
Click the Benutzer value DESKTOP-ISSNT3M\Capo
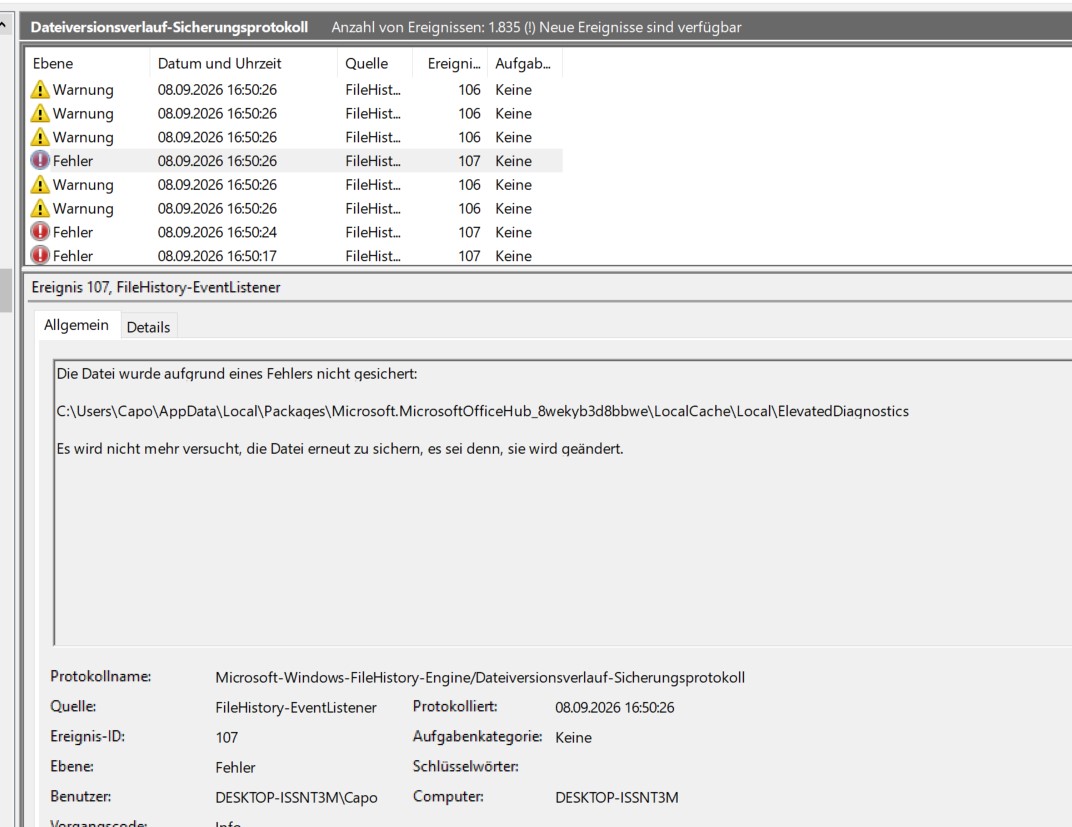point(296,798)
